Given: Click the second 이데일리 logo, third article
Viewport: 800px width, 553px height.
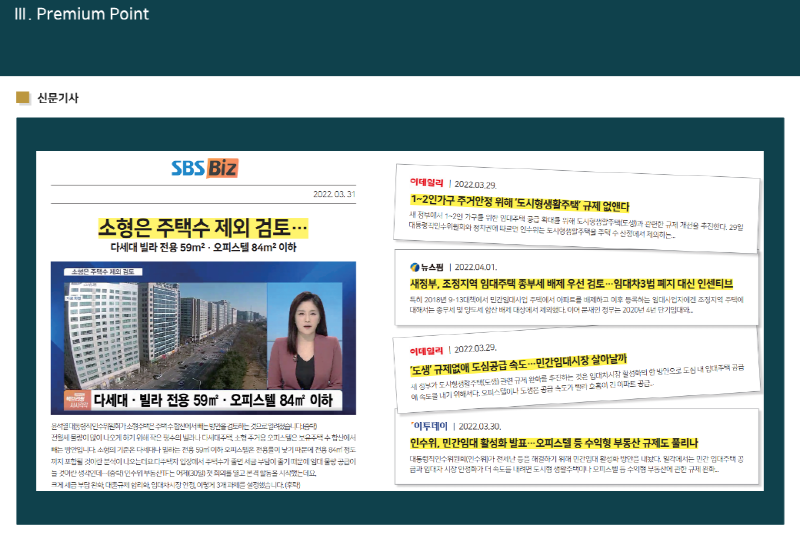Looking at the screenshot, I should [426, 350].
